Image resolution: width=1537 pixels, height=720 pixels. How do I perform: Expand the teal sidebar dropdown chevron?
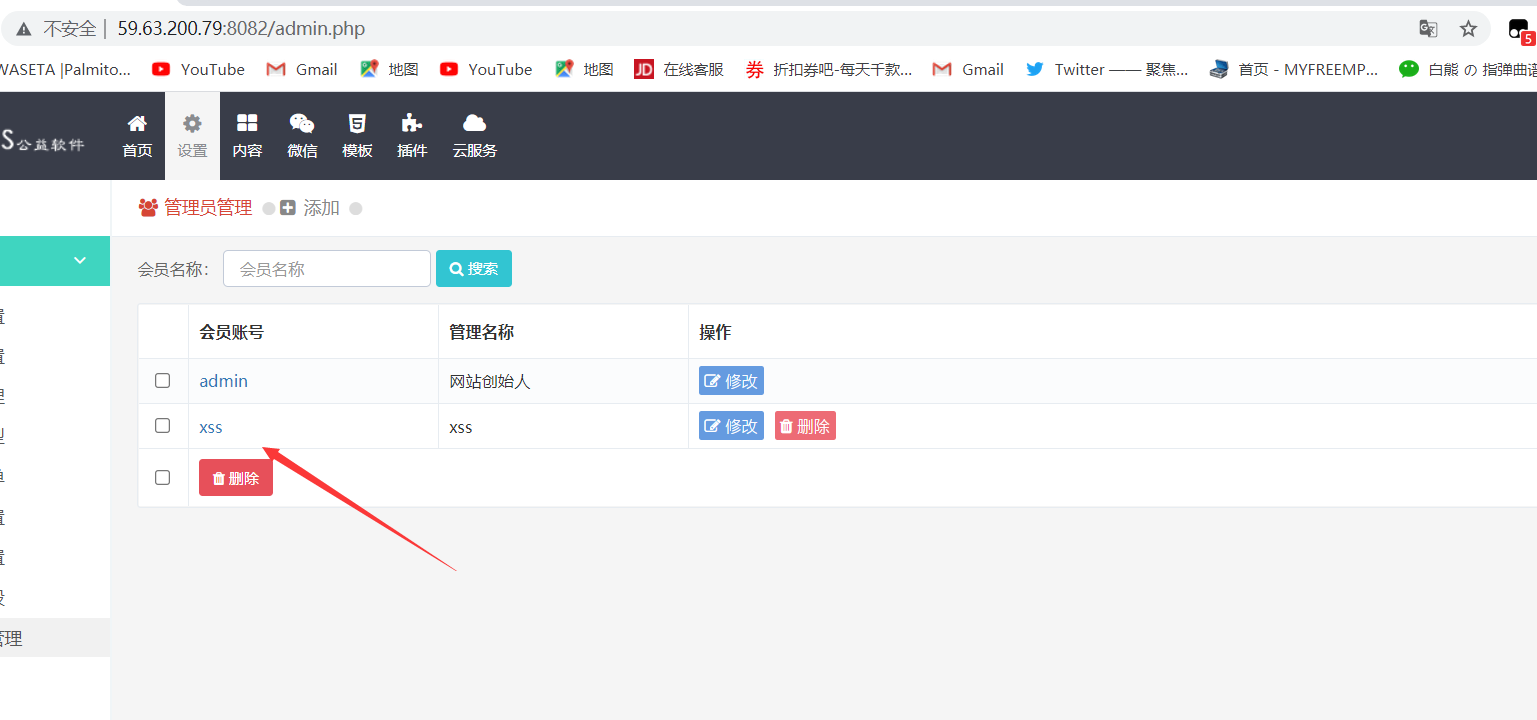click(80, 261)
